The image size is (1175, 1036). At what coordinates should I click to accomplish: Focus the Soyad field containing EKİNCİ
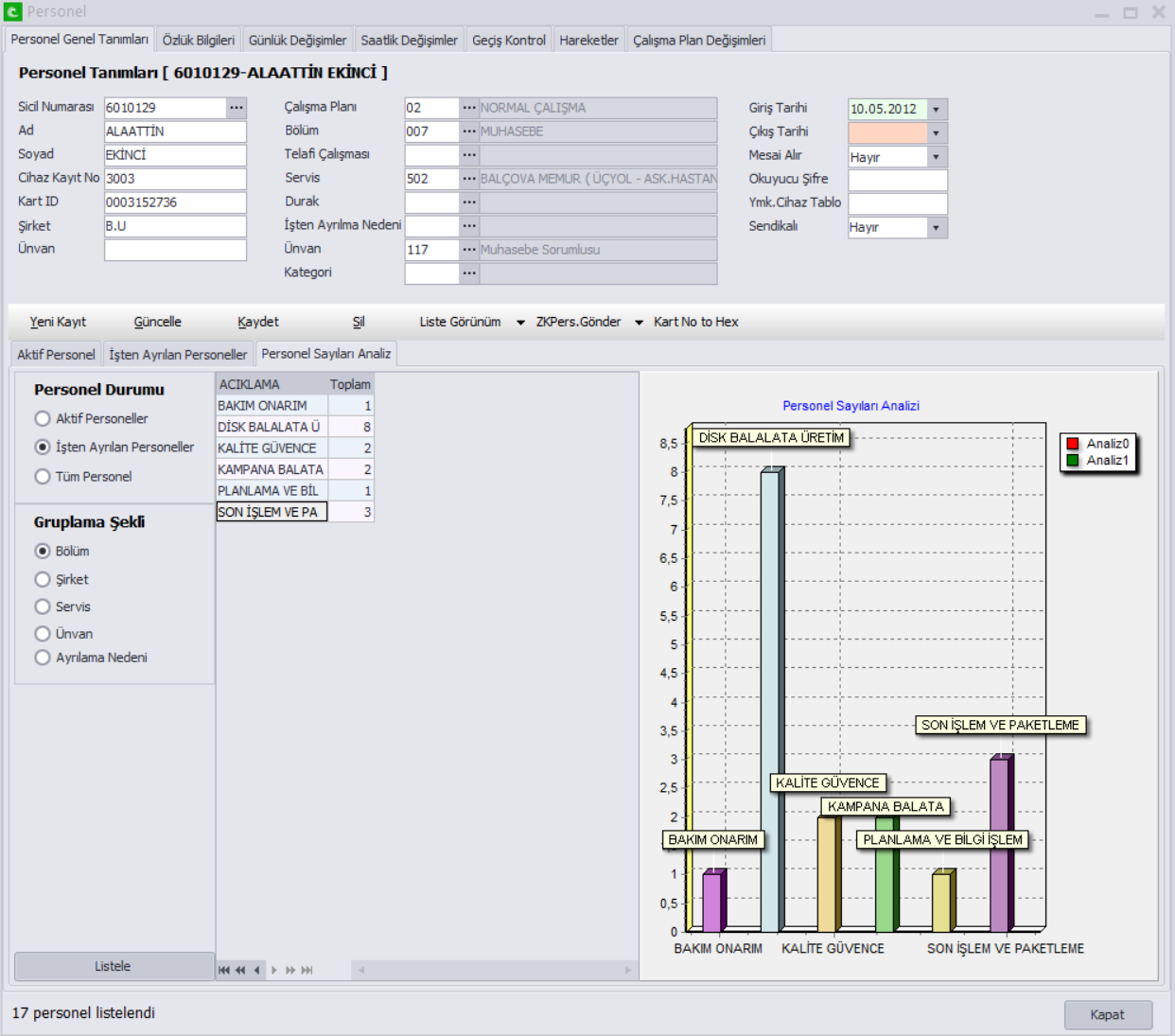[175, 155]
